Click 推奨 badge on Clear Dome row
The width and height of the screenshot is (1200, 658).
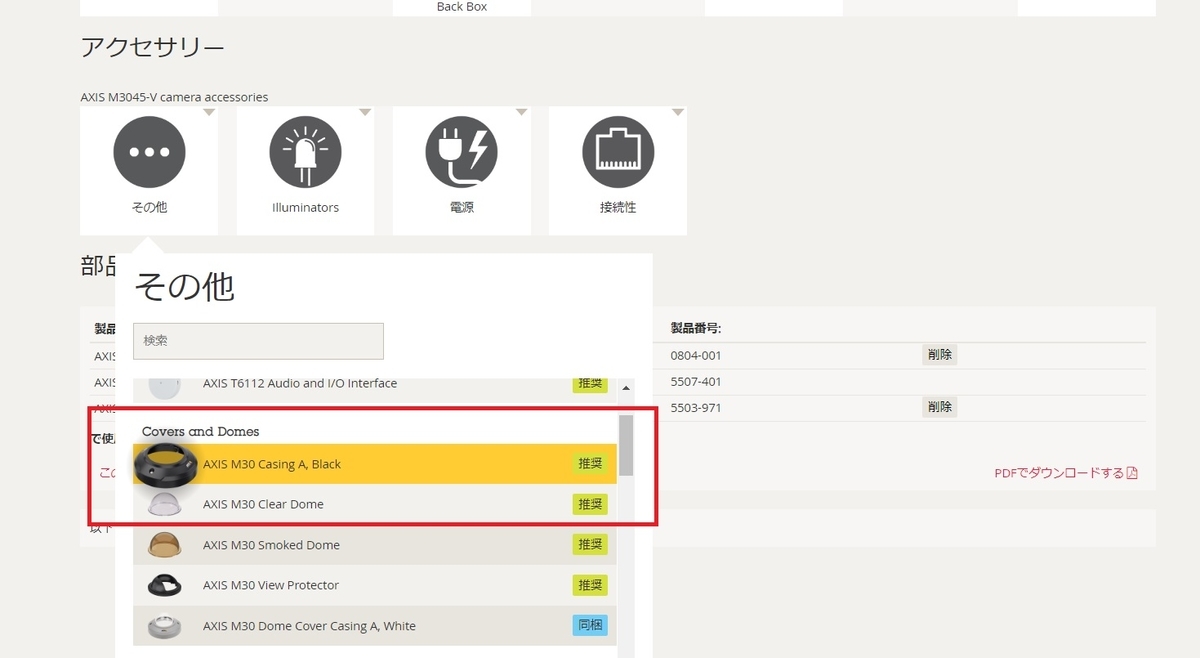pos(590,505)
